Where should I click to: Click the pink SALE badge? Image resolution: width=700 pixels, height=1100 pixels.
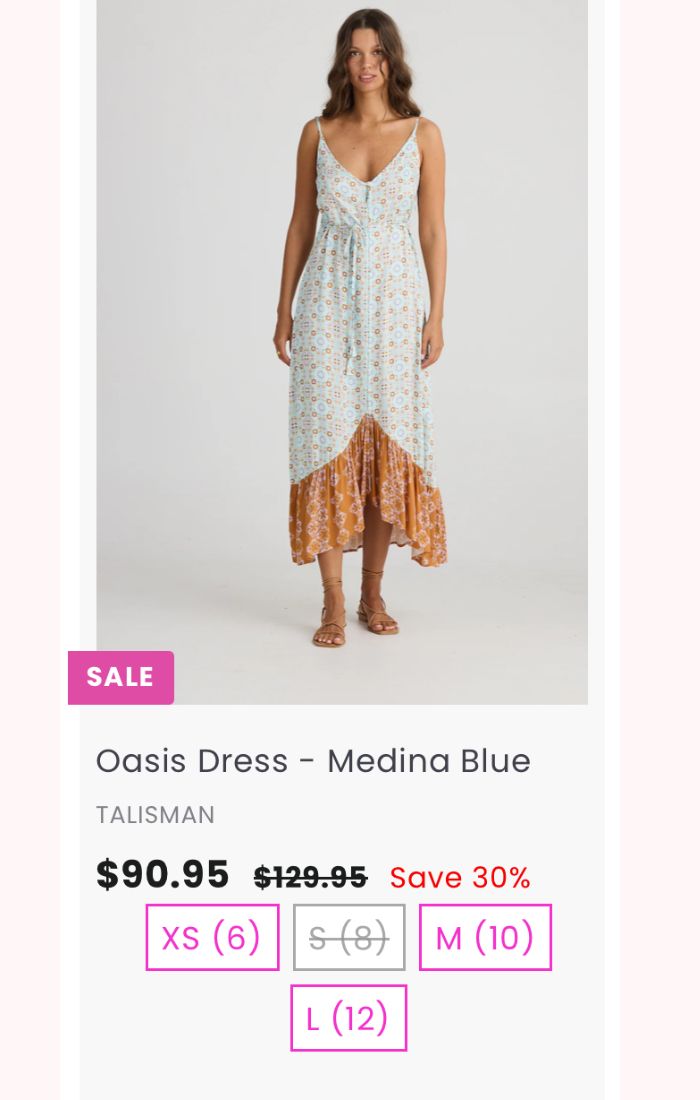pyautogui.click(x=121, y=677)
